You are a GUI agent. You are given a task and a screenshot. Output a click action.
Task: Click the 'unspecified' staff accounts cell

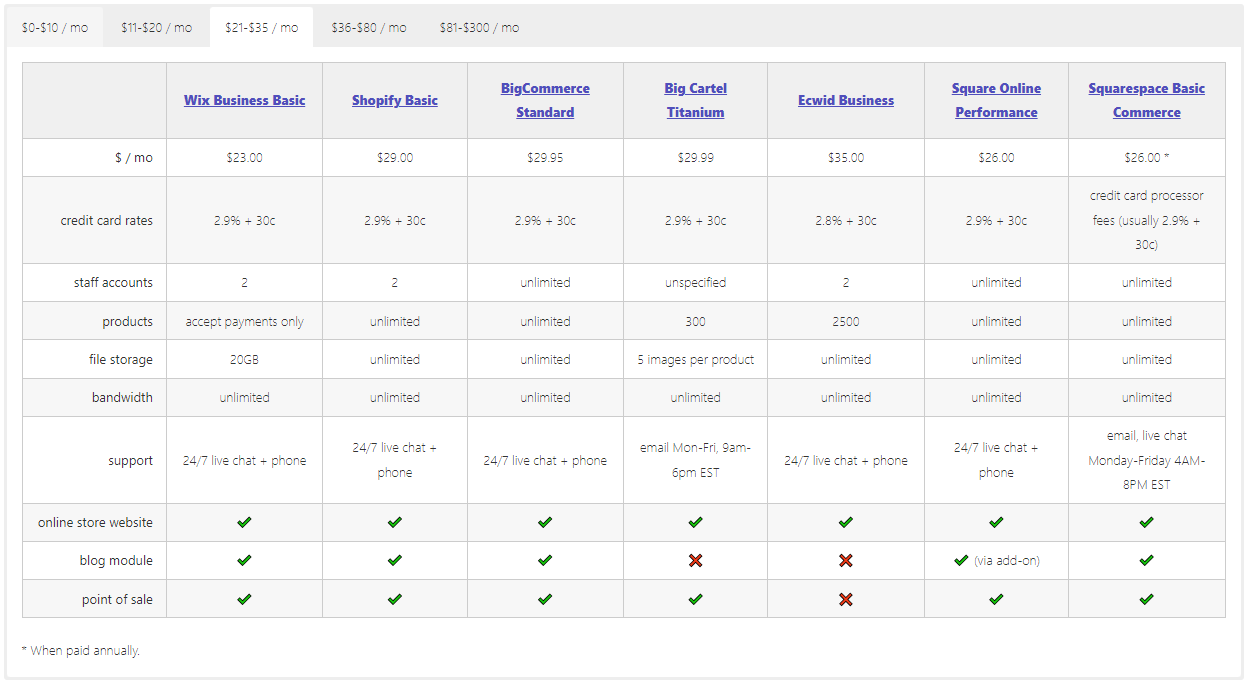point(695,283)
